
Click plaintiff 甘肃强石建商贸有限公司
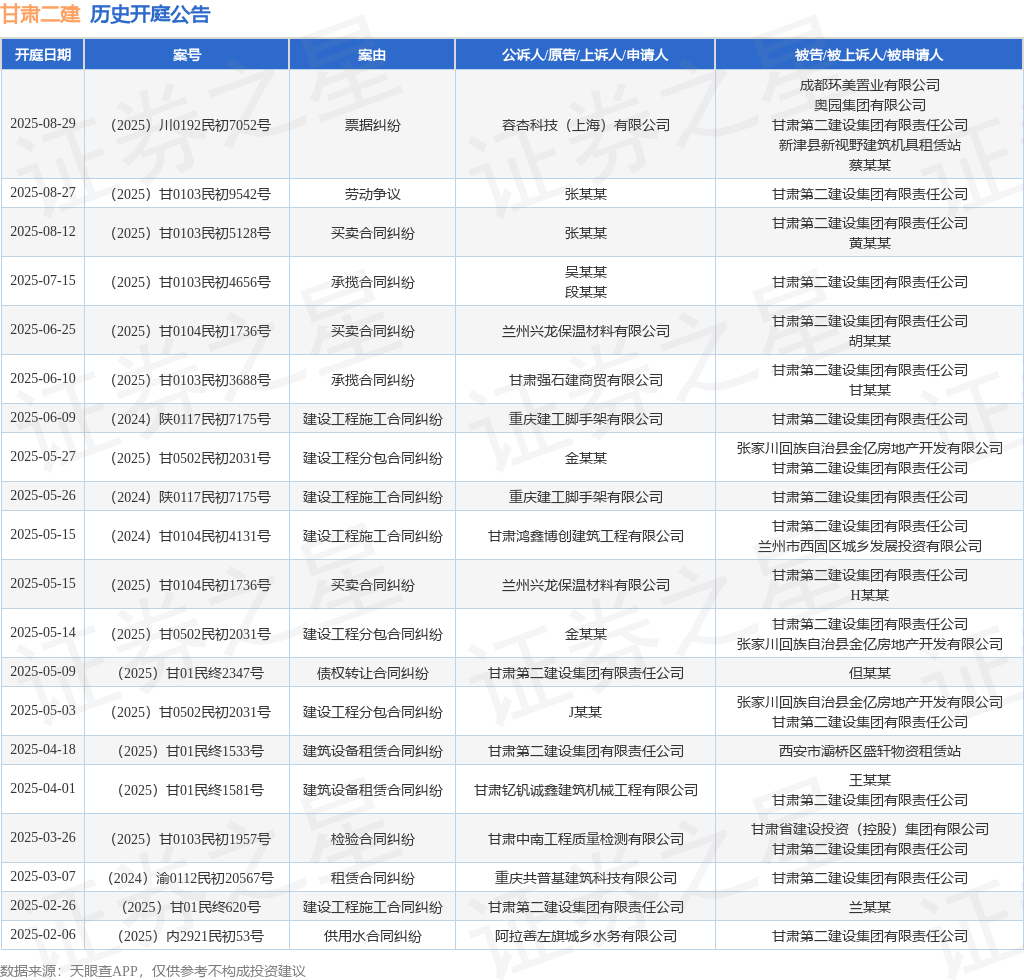[x=586, y=381]
